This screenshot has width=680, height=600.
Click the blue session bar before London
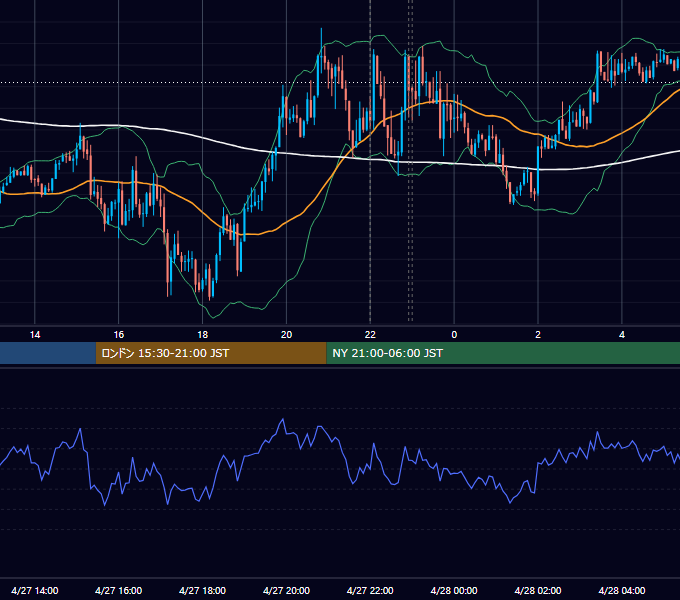48,353
